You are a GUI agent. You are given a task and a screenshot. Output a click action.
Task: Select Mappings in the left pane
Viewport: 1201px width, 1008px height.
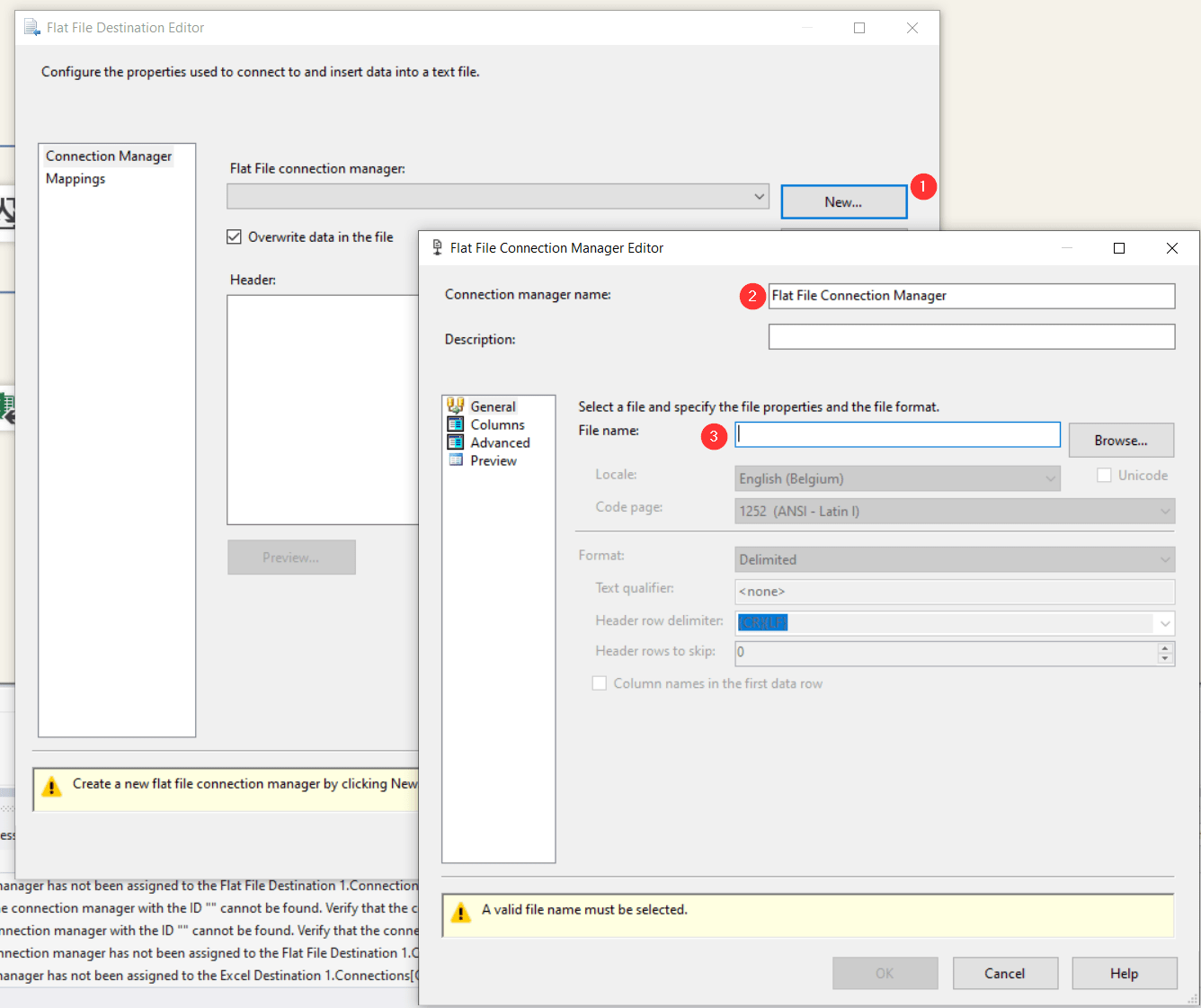pos(76,179)
